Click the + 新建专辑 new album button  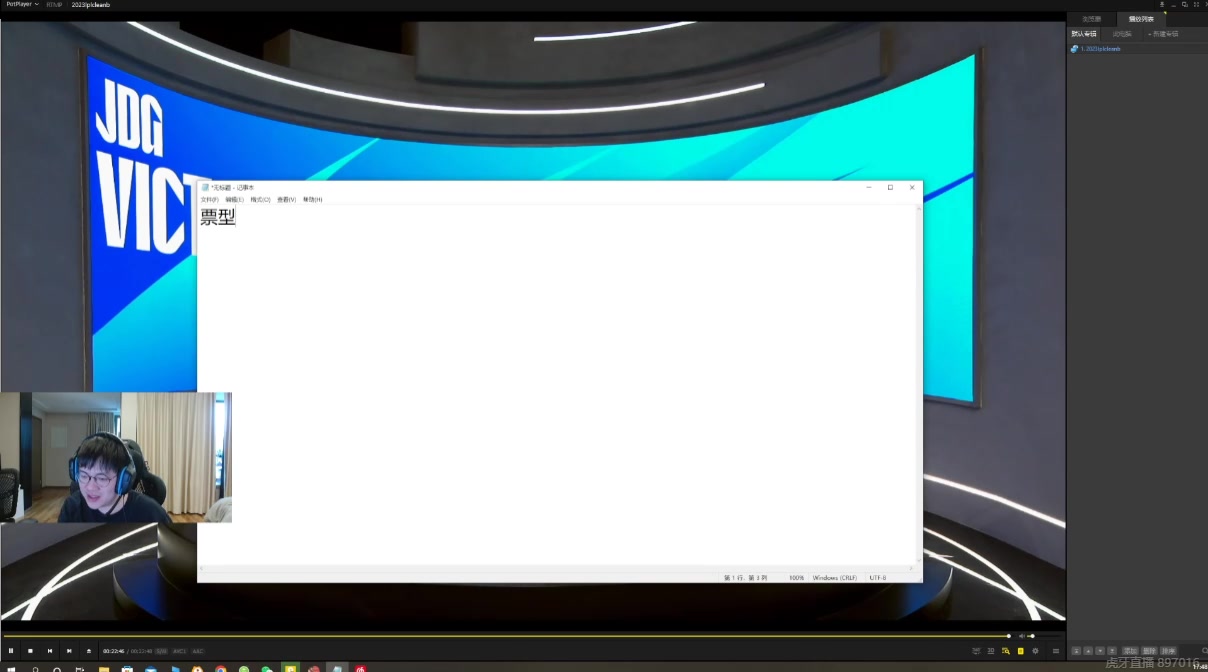coord(1162,34)
